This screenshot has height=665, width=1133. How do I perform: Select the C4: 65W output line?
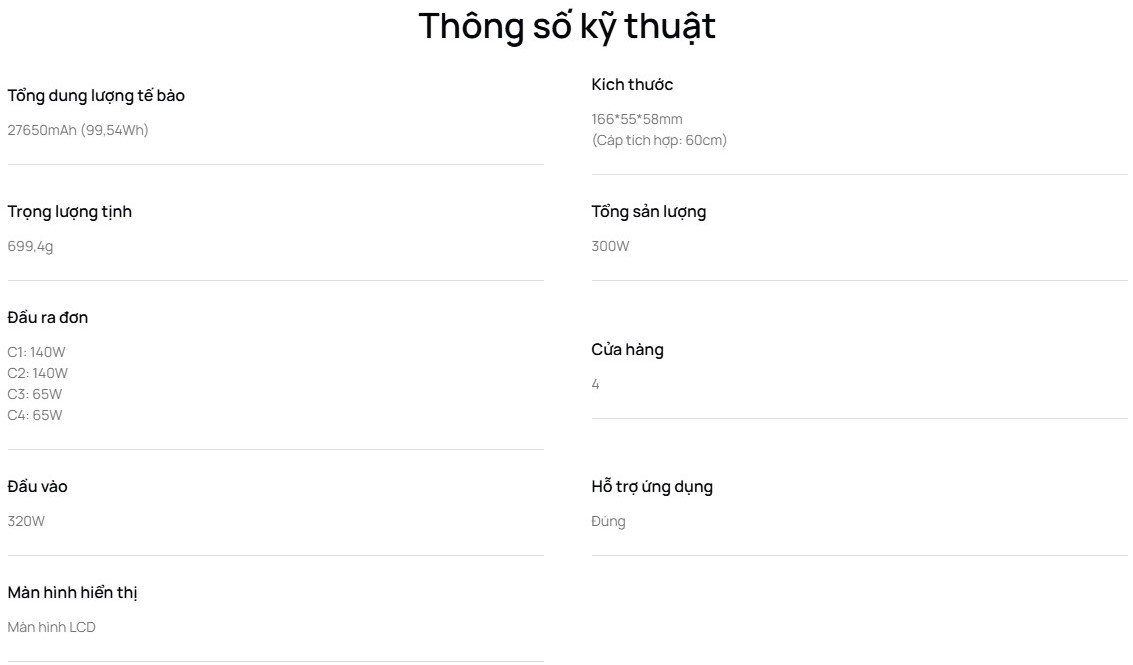(35, 415)
